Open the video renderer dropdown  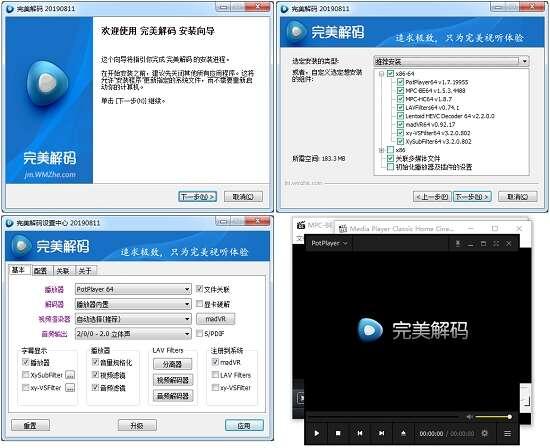tap(133, 319)
